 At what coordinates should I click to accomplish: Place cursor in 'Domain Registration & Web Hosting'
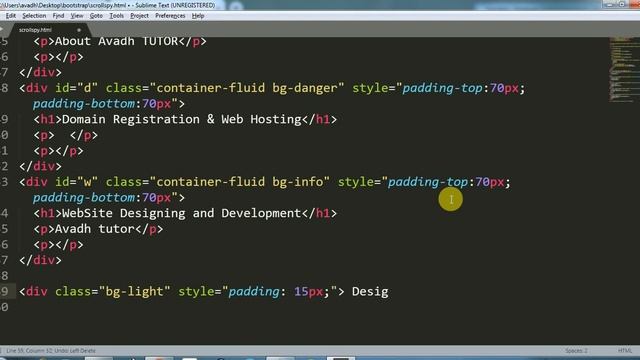tap(182, 120)
